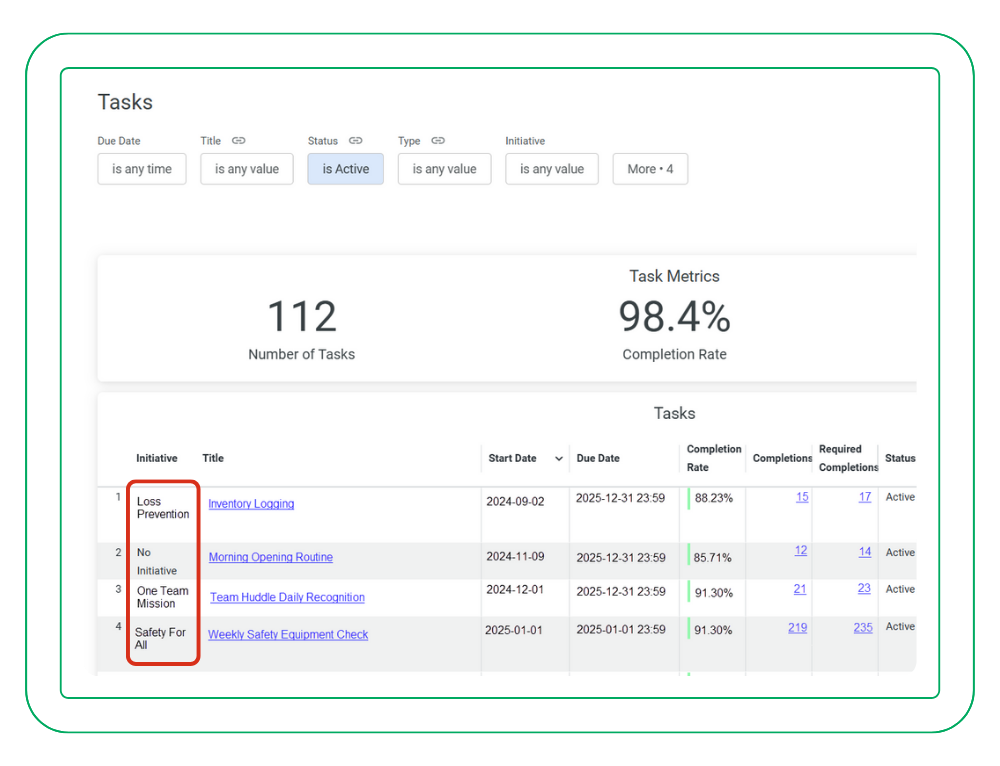Click the link icon next to Status filter
The height and width of the screenshot is (766, 1000).
355,140
